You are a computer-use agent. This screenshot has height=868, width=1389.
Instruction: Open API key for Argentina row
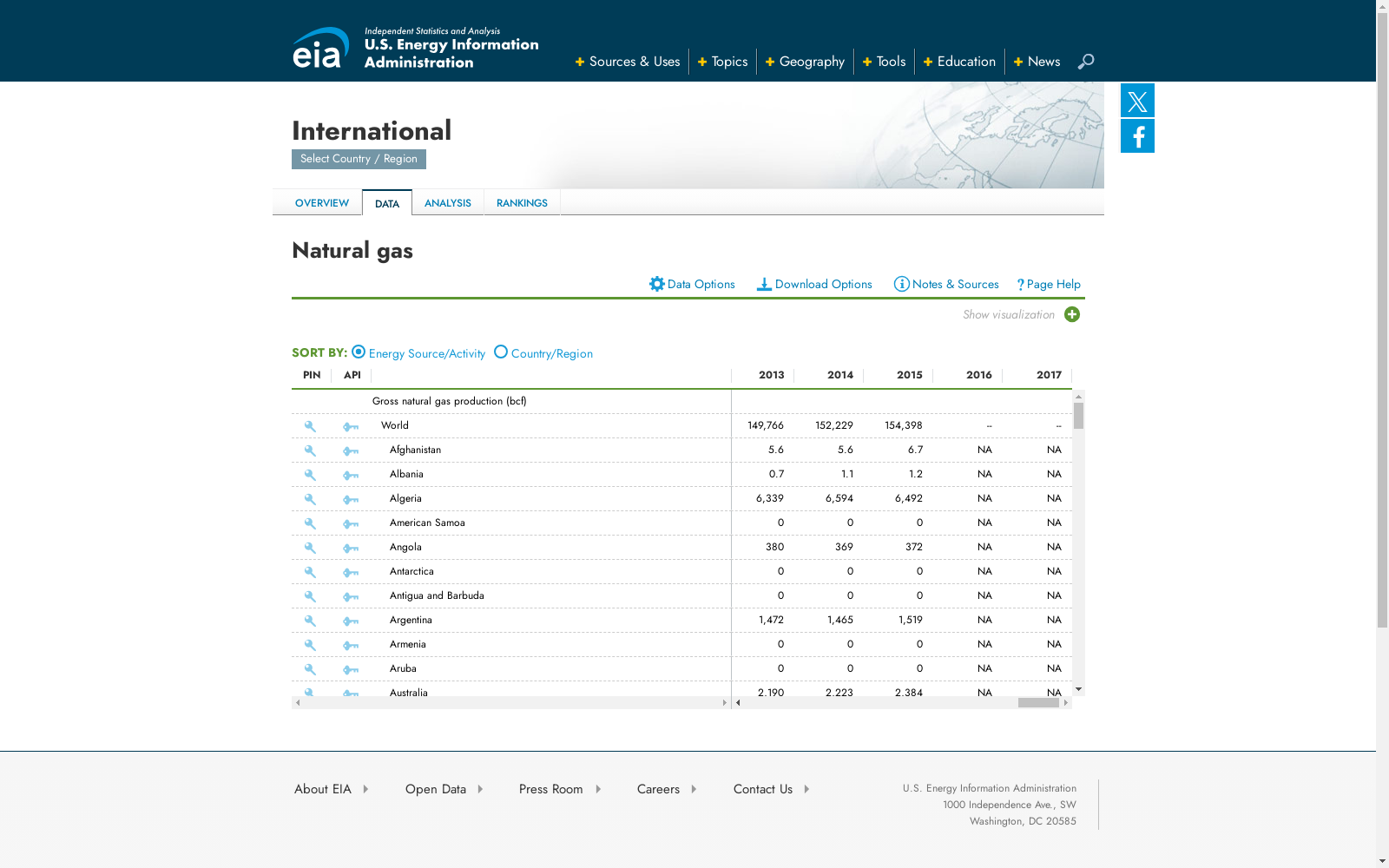coord(351,621)
